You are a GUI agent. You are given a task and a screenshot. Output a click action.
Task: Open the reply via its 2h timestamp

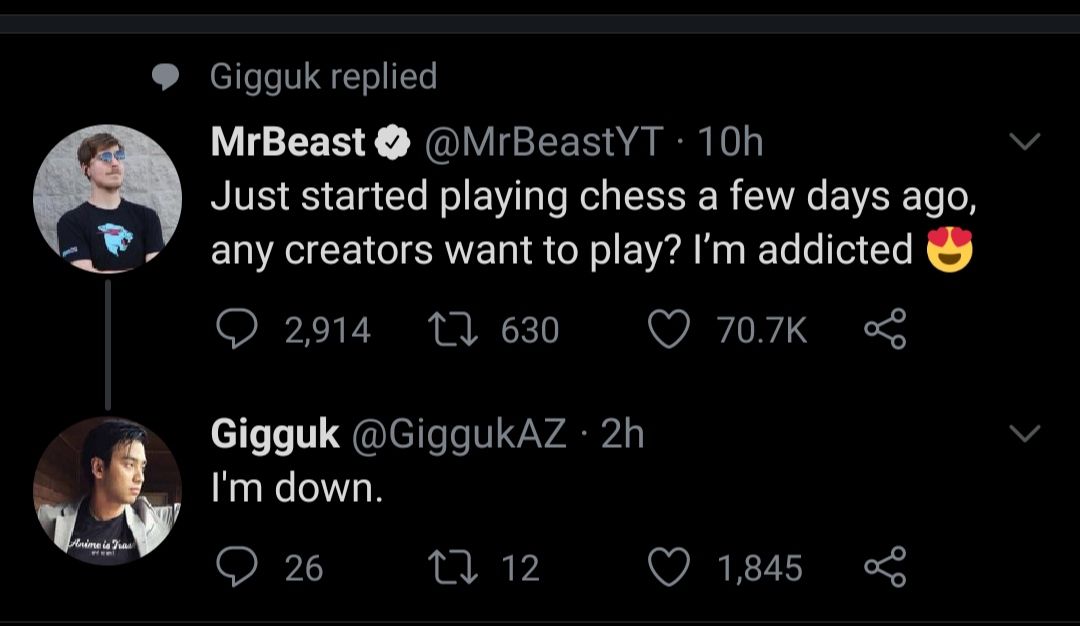click(621, 434)
